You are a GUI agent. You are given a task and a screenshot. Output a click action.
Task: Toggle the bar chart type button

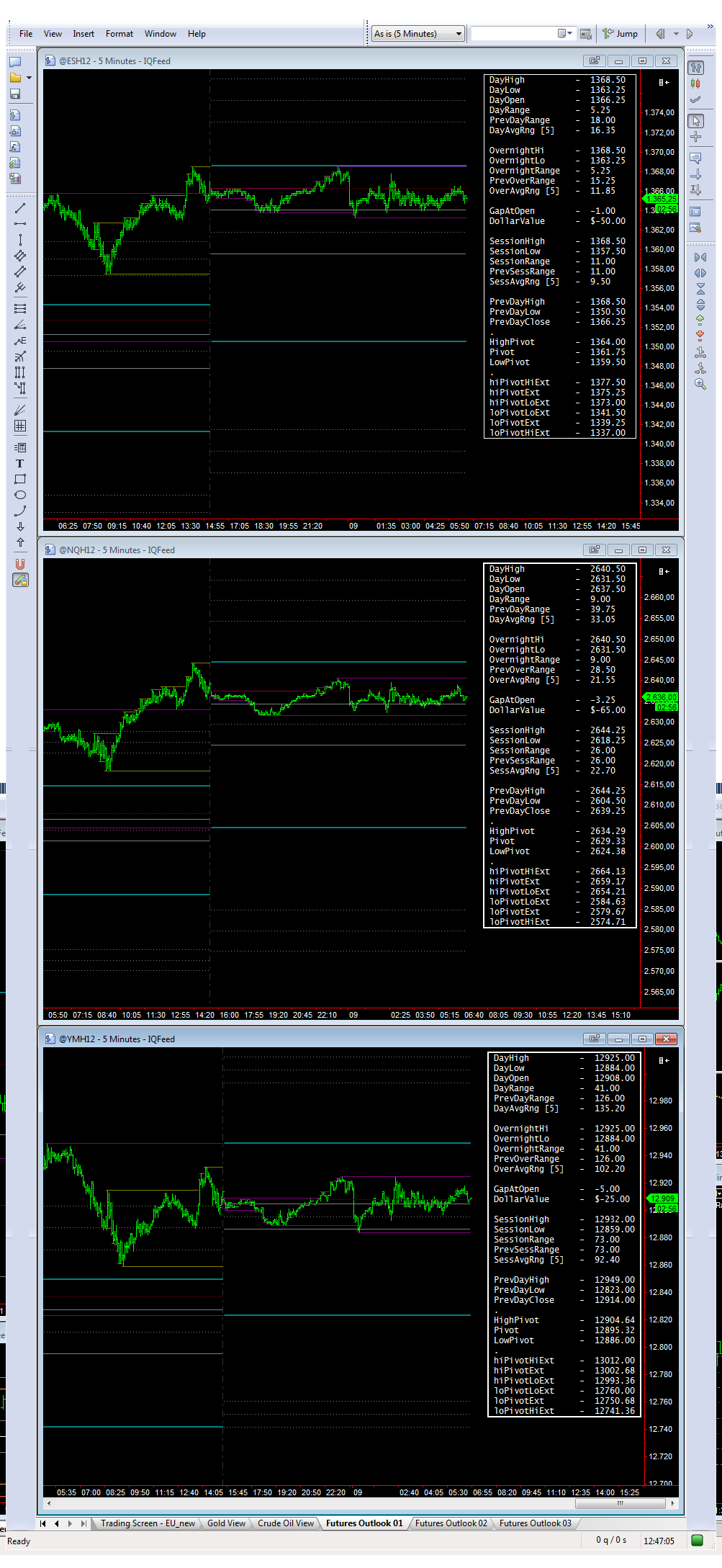point(696,68)
